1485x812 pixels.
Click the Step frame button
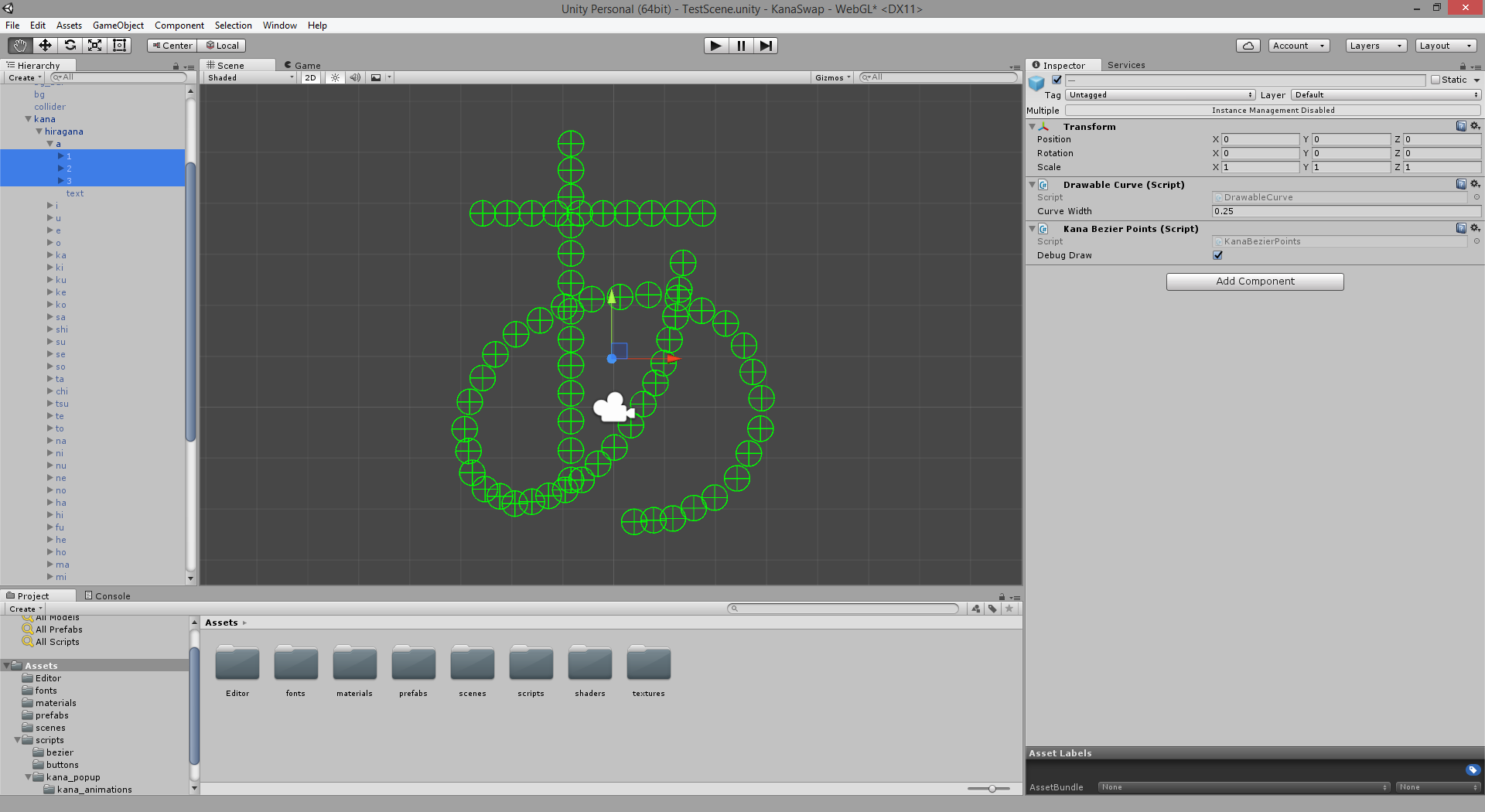pos(766,46)
